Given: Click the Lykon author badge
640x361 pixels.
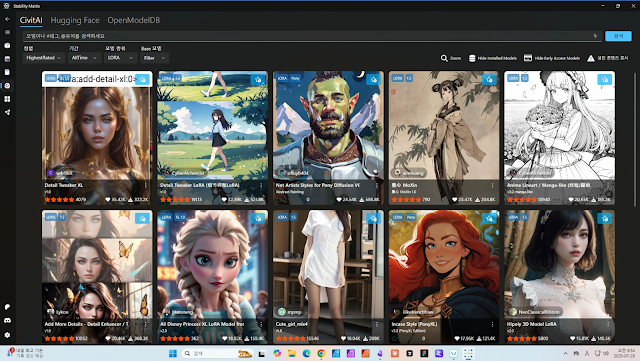Looking at the screenshot, I should tap(59, 312).
